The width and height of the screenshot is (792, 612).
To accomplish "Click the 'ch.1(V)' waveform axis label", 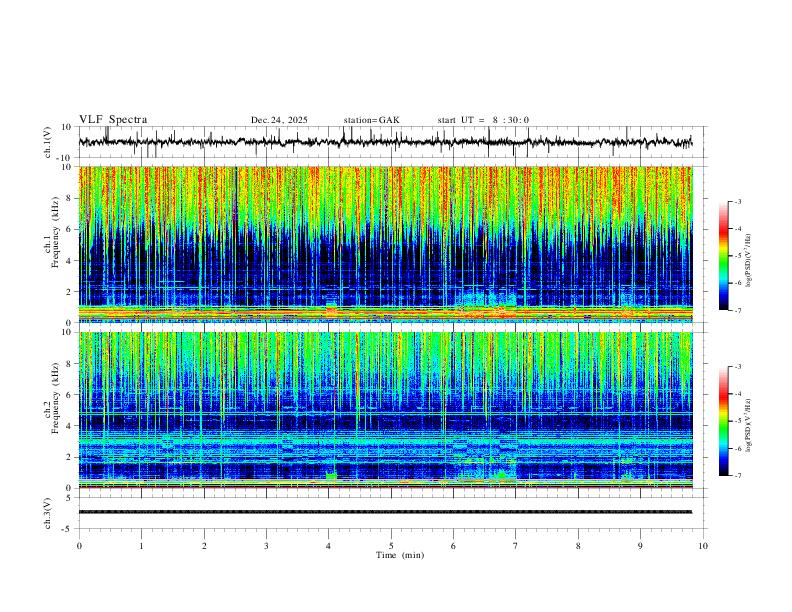I will (x=48, y=142).
